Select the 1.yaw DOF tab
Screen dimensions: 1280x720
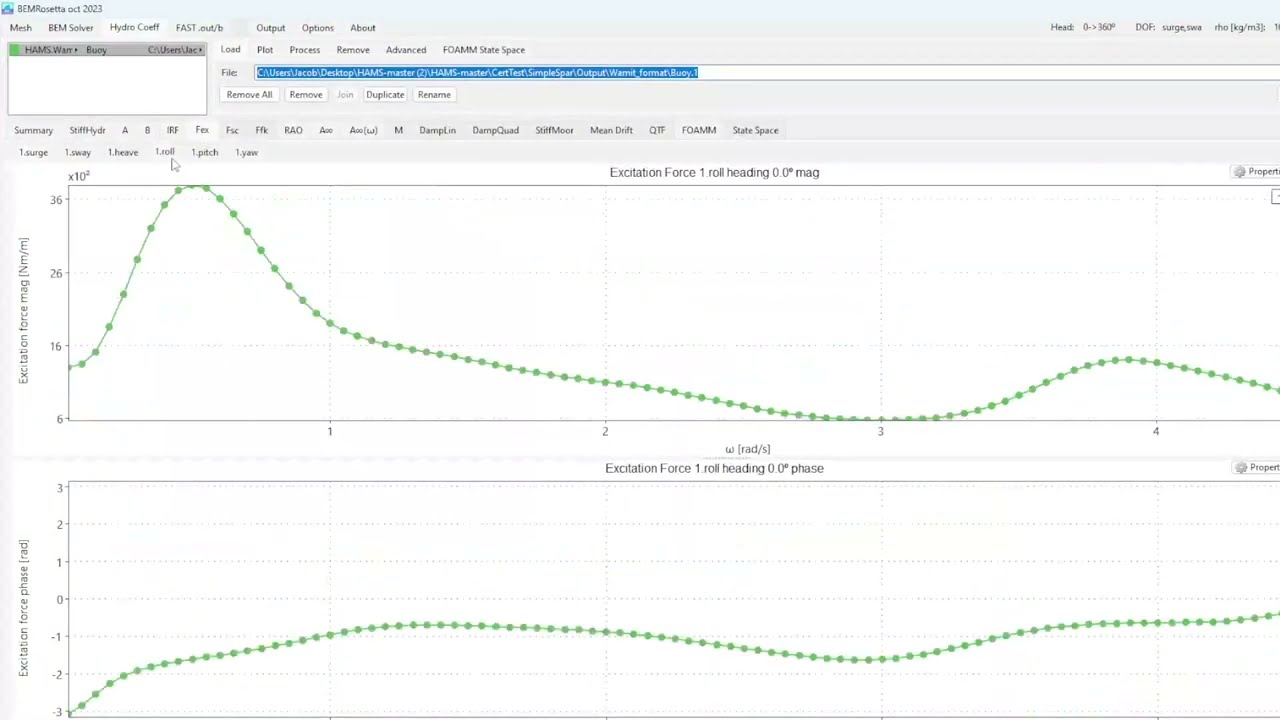point(247,153)
